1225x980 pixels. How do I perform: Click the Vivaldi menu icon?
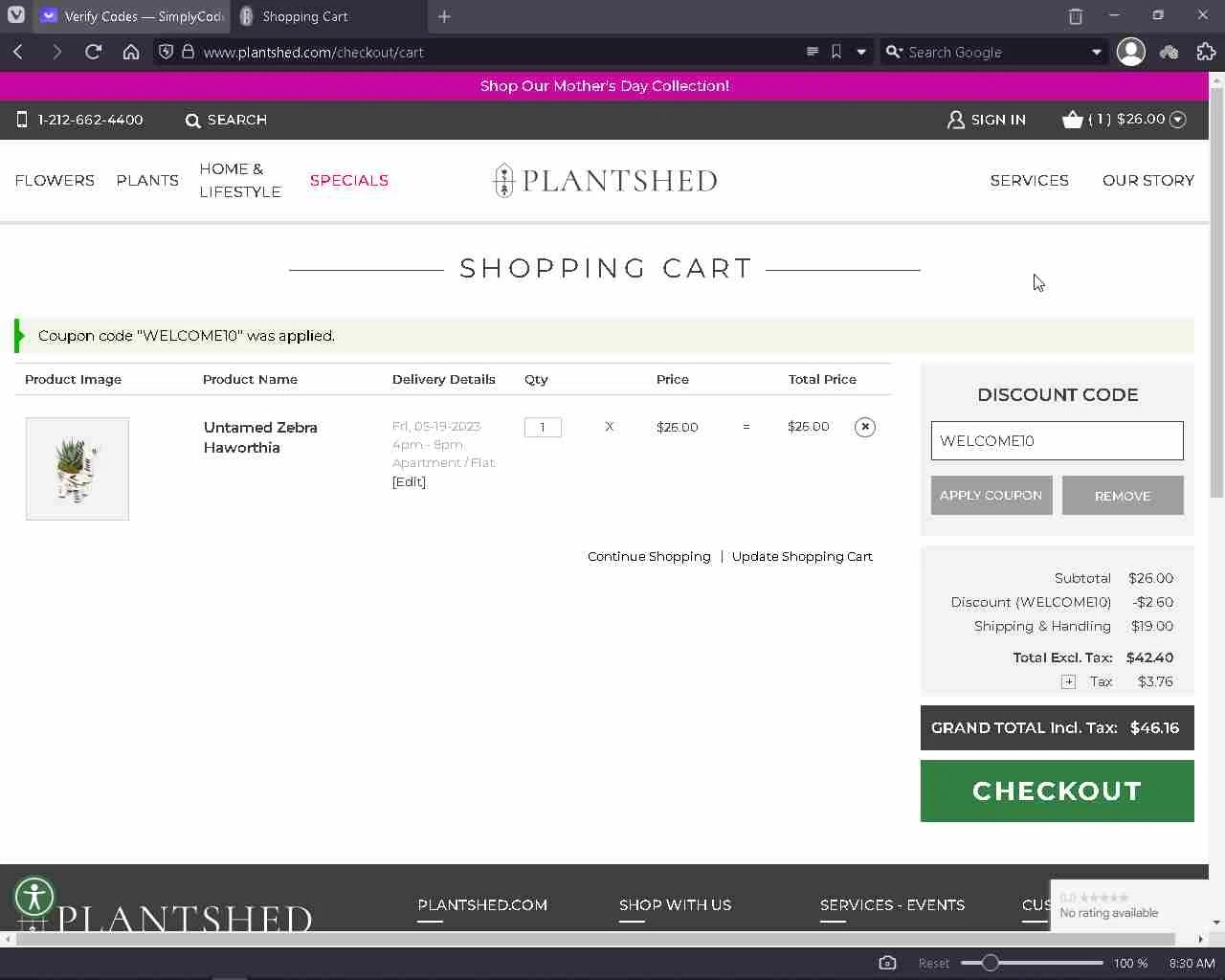tap(16, 15)
